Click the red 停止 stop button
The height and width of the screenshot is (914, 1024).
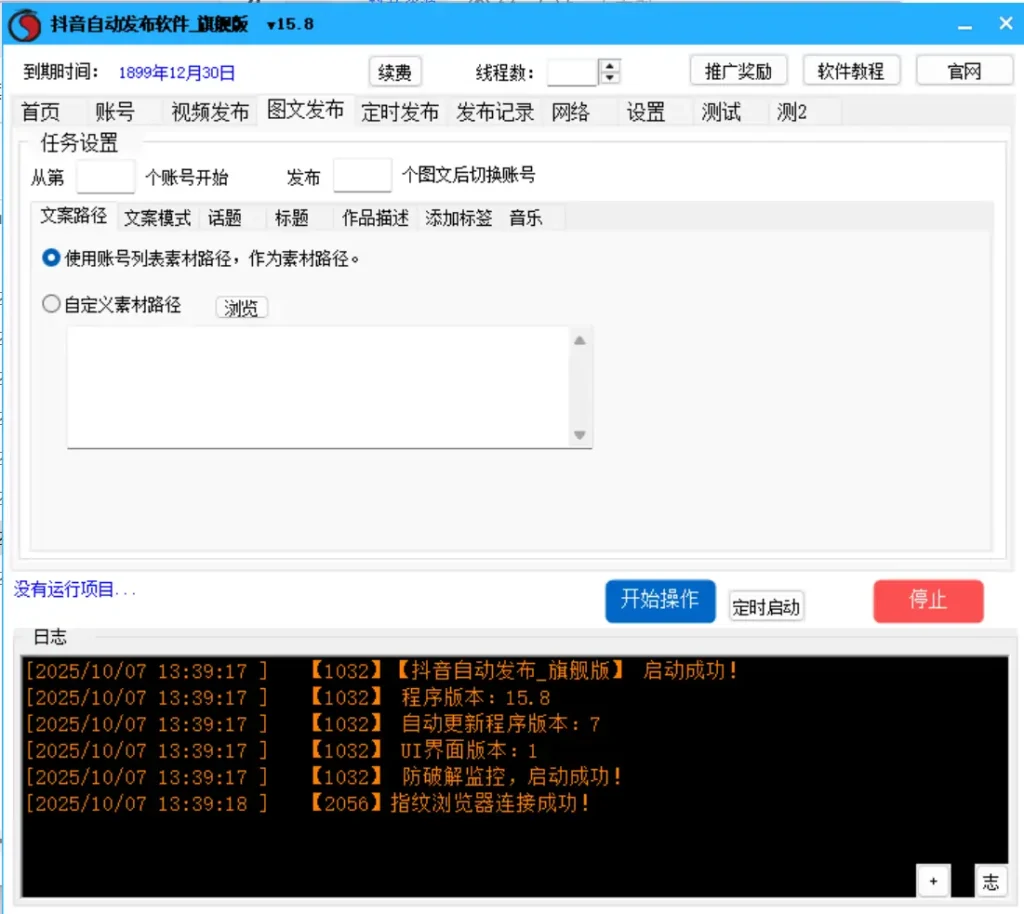click(x=927, y=601)
